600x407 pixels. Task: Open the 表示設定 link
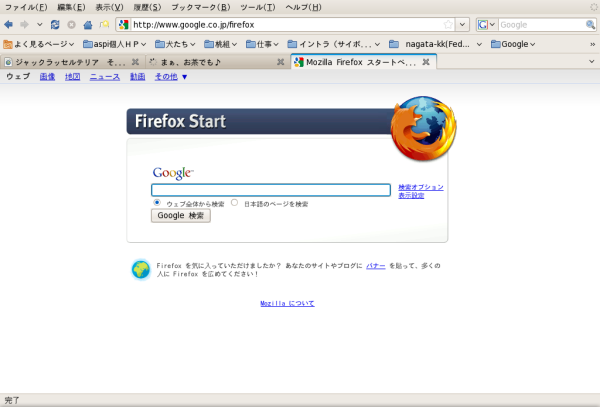(411, 195)
